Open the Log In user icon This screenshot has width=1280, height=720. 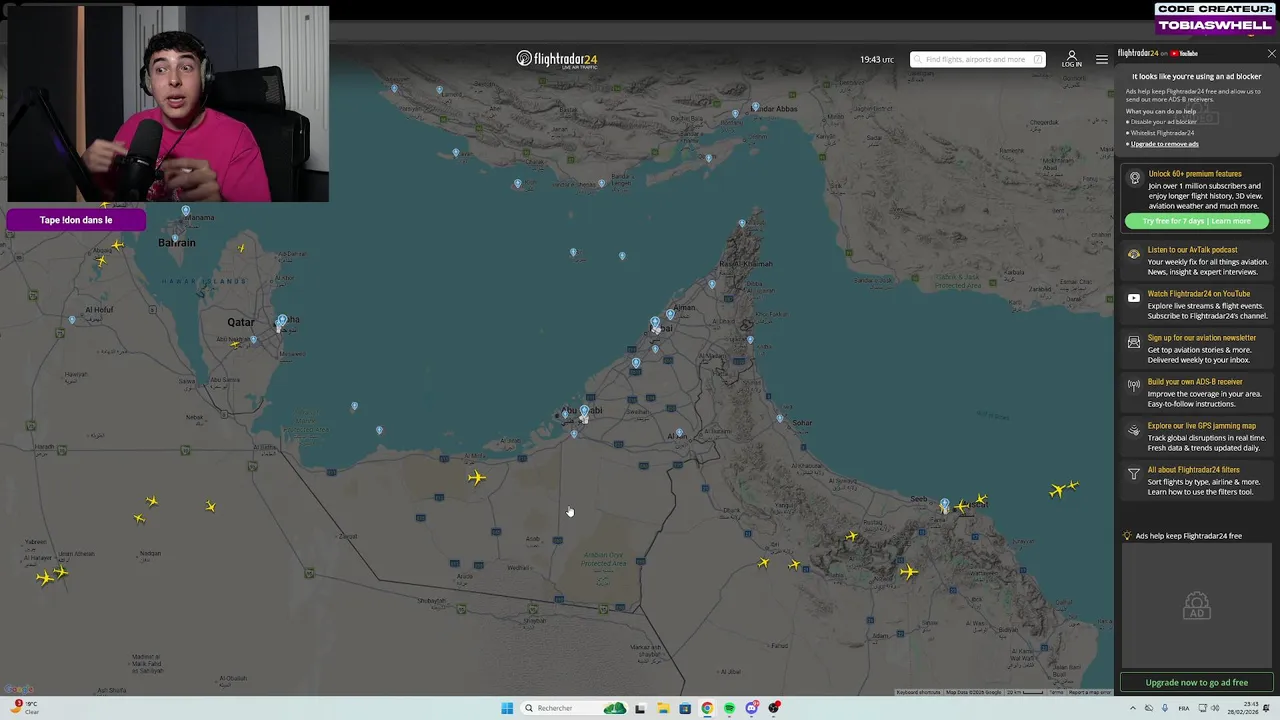coord(1071,59)
